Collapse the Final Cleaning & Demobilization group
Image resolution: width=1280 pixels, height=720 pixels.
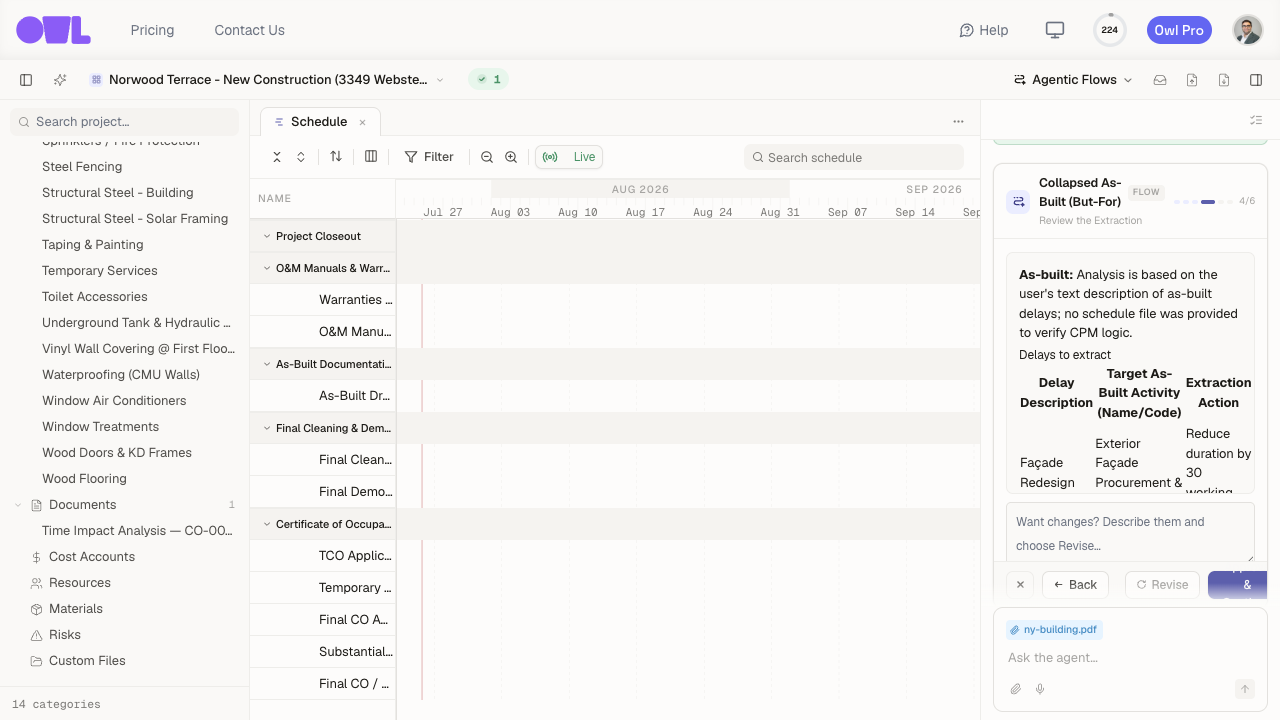click(267, 428)
